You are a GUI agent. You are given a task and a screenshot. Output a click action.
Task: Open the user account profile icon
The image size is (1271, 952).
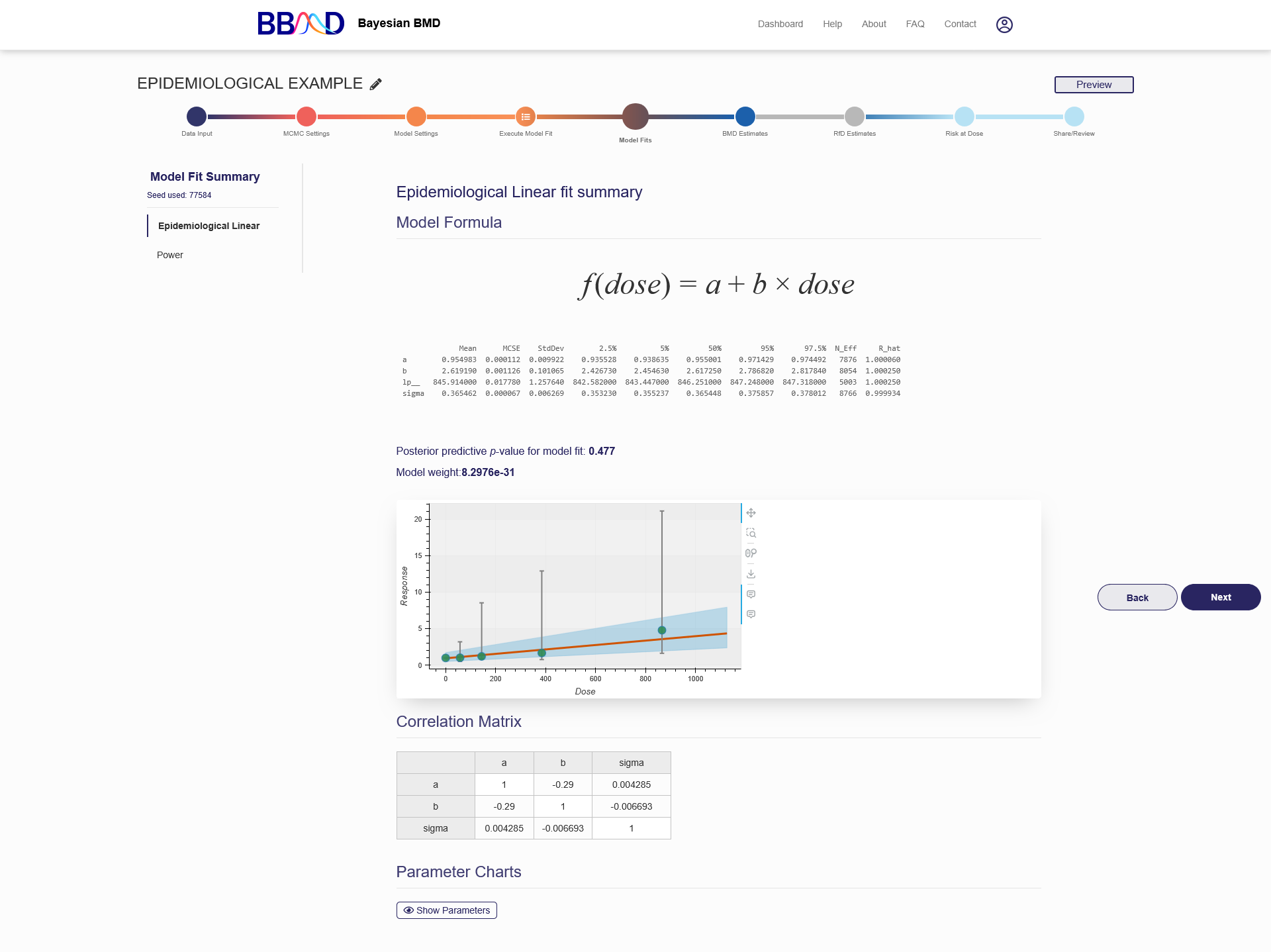(x=1004, y=24)
